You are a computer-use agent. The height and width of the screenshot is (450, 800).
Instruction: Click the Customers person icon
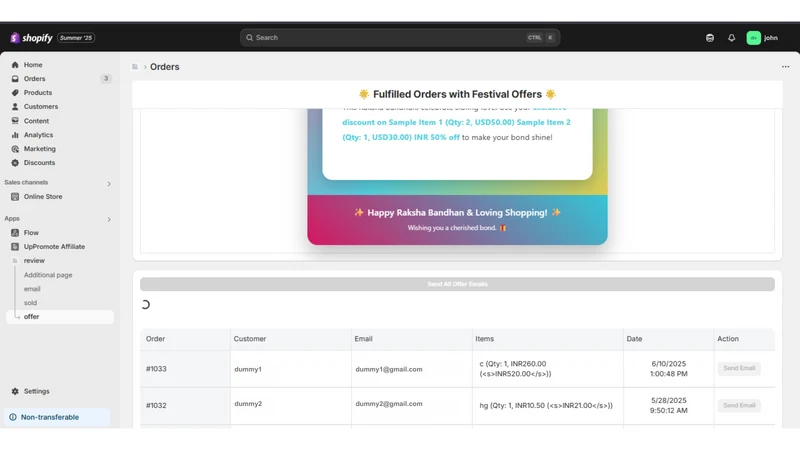(15, 107)
